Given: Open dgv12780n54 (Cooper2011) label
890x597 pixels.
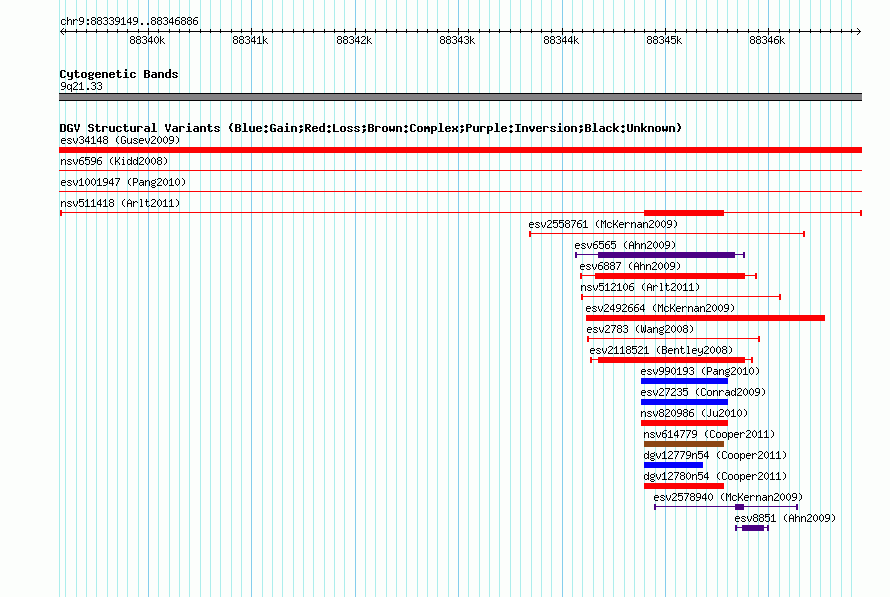Looking at the screenshot, I should pos(715,476).
